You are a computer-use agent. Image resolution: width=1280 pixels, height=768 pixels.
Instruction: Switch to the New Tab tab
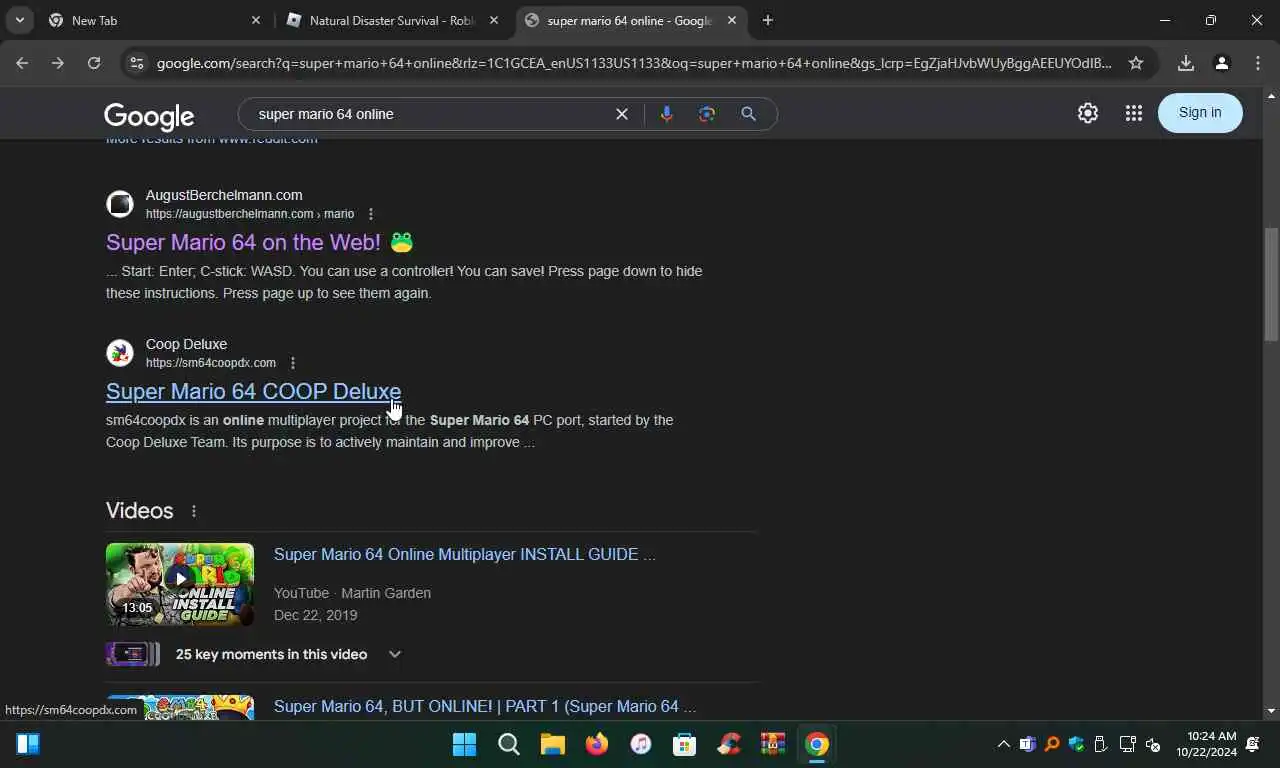coord(155,20)
